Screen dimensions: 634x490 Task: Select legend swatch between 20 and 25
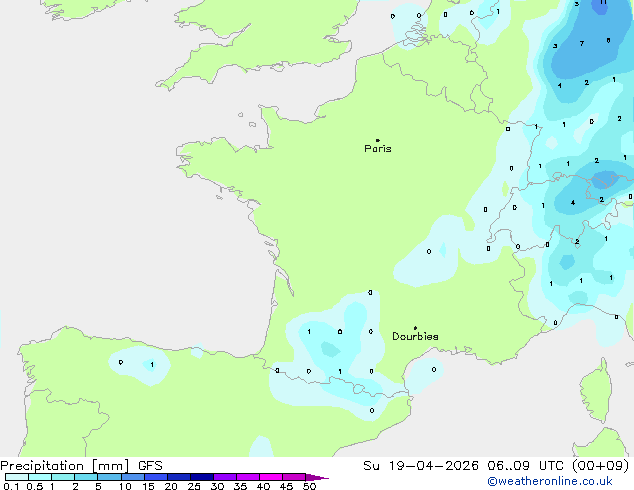point(179,477)
